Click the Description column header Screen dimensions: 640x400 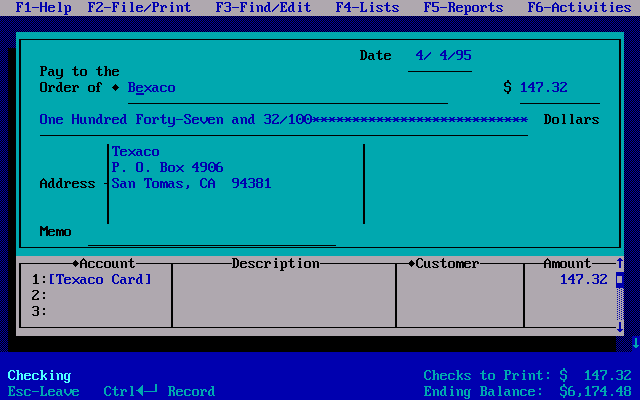click(276, 264)
